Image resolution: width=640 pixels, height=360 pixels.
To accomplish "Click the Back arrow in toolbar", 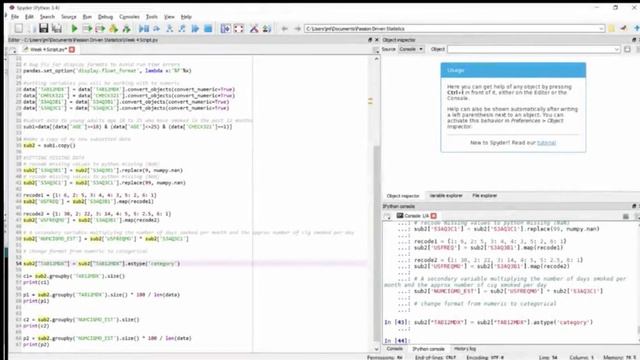I will tap(284, 29).
